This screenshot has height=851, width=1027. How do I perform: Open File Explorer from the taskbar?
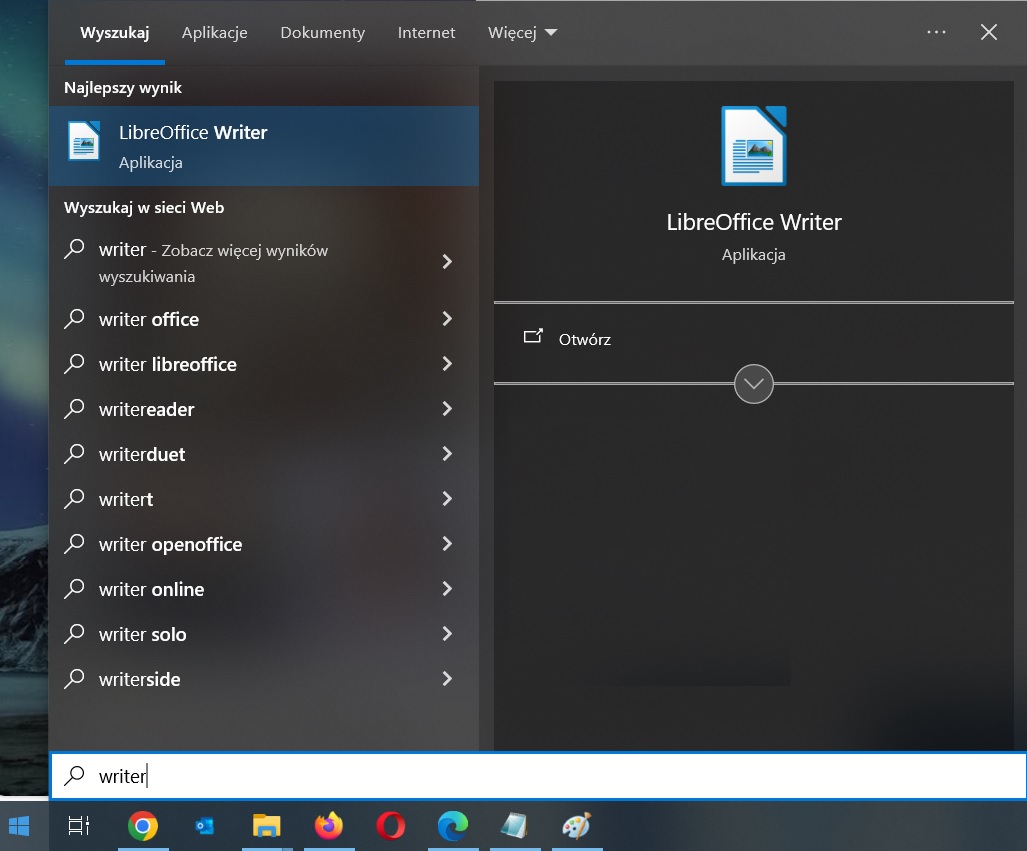[266, 826]
